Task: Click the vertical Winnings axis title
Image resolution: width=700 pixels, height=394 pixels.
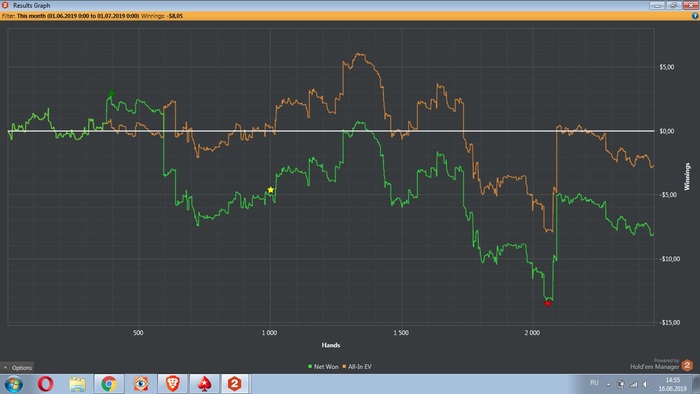Action: click(687, 177)
